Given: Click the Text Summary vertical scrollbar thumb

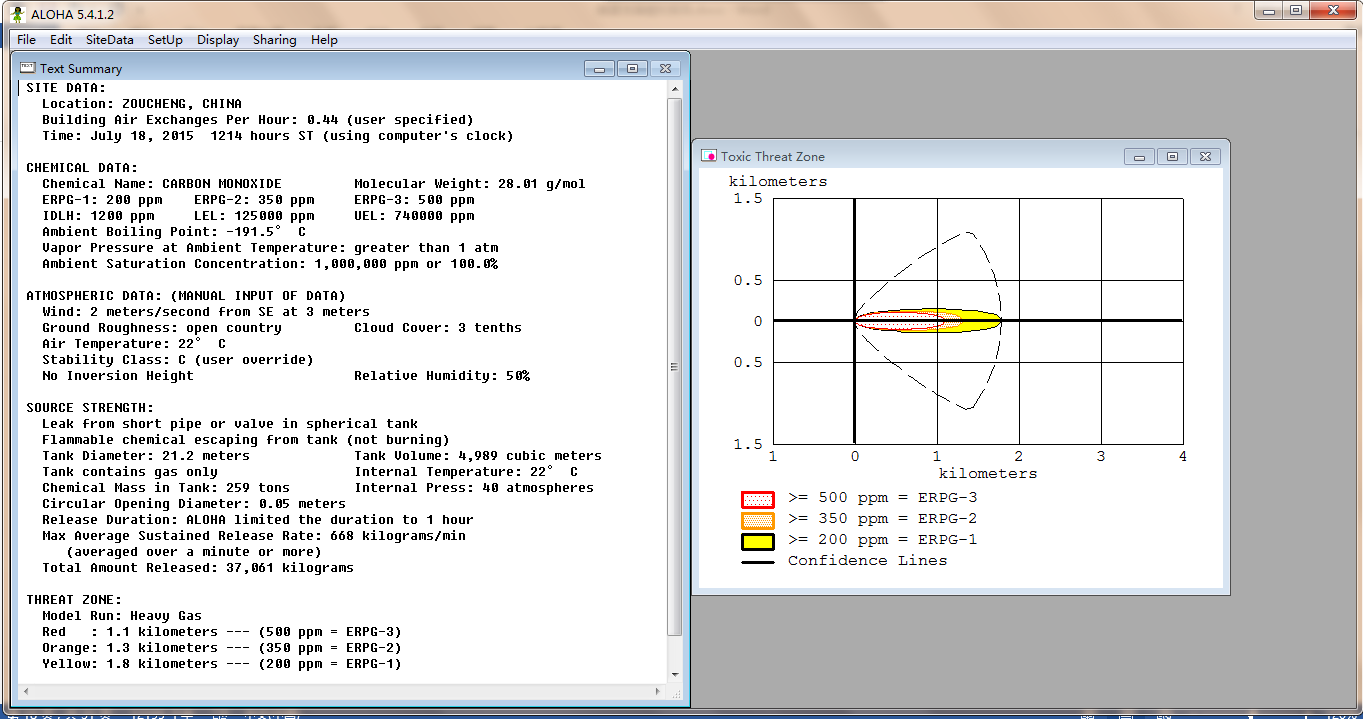Looking at the screenshot, I should [x=675, y=367].
